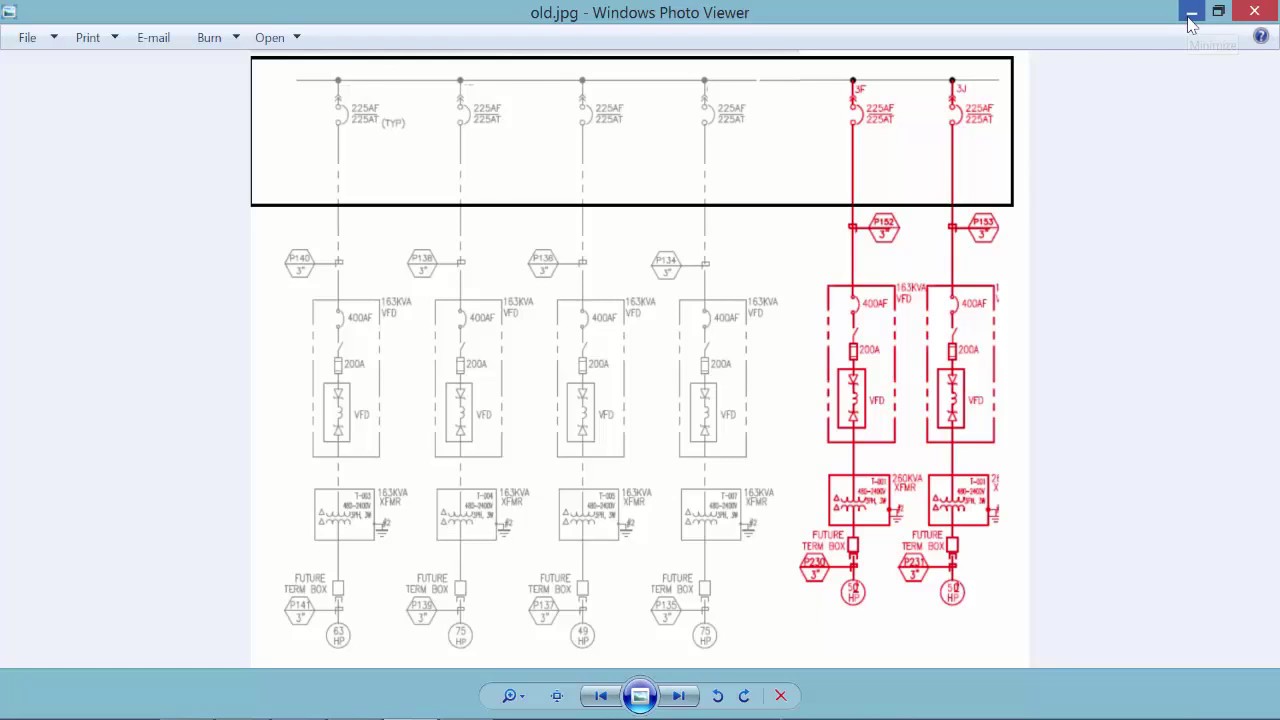
Task: Click the gray P140 hexagon label
Action: (299, 263)
